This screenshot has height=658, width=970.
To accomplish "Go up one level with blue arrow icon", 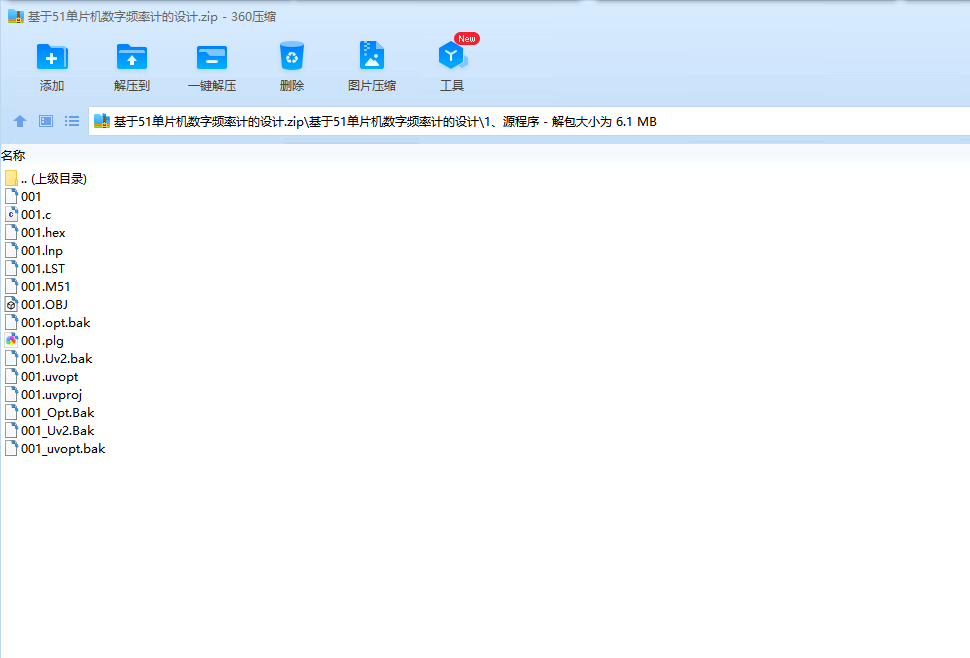I will [x=20, y=121].
